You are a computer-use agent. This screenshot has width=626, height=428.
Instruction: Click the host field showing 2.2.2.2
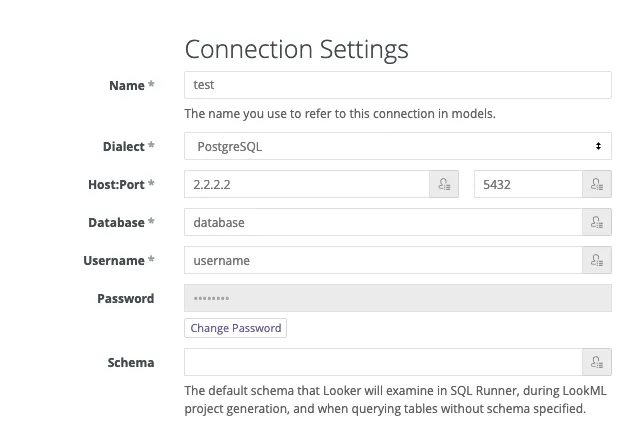point(307,184)
